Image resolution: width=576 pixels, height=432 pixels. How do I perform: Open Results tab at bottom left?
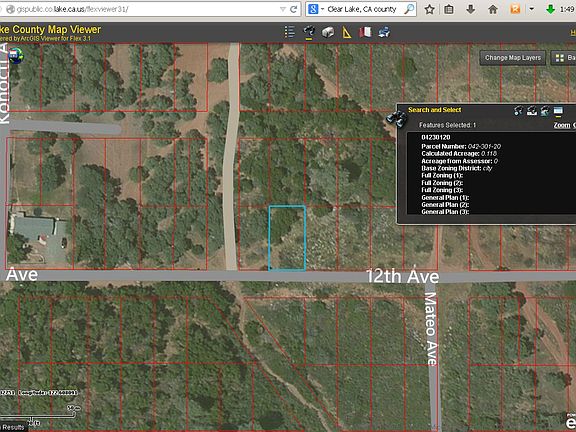[x=13, y=427]
